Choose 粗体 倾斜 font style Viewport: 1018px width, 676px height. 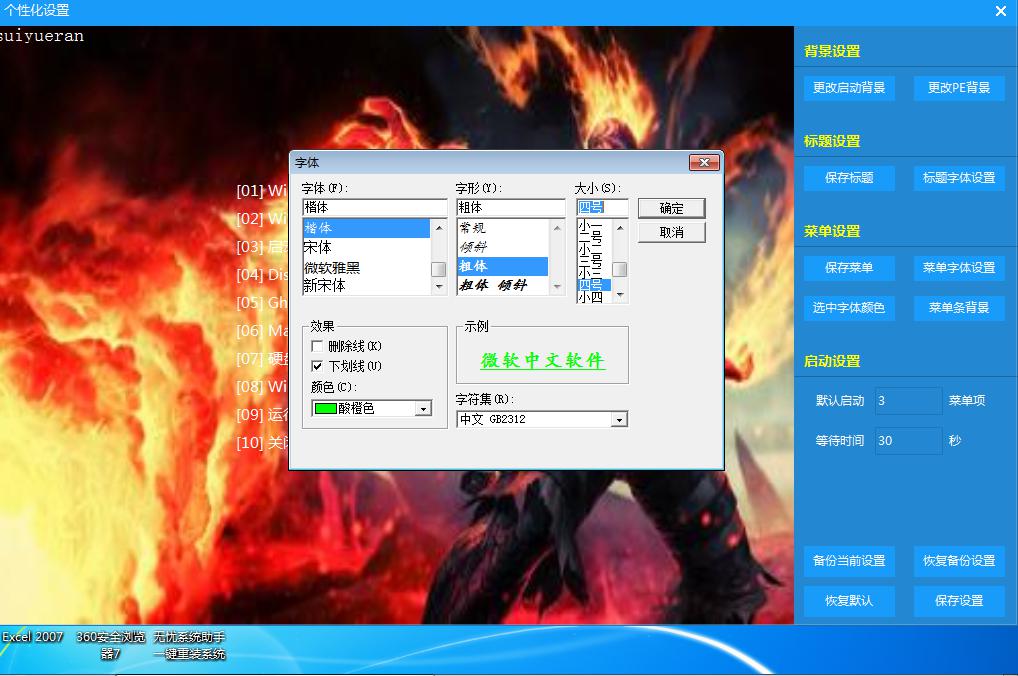(503, 285)
